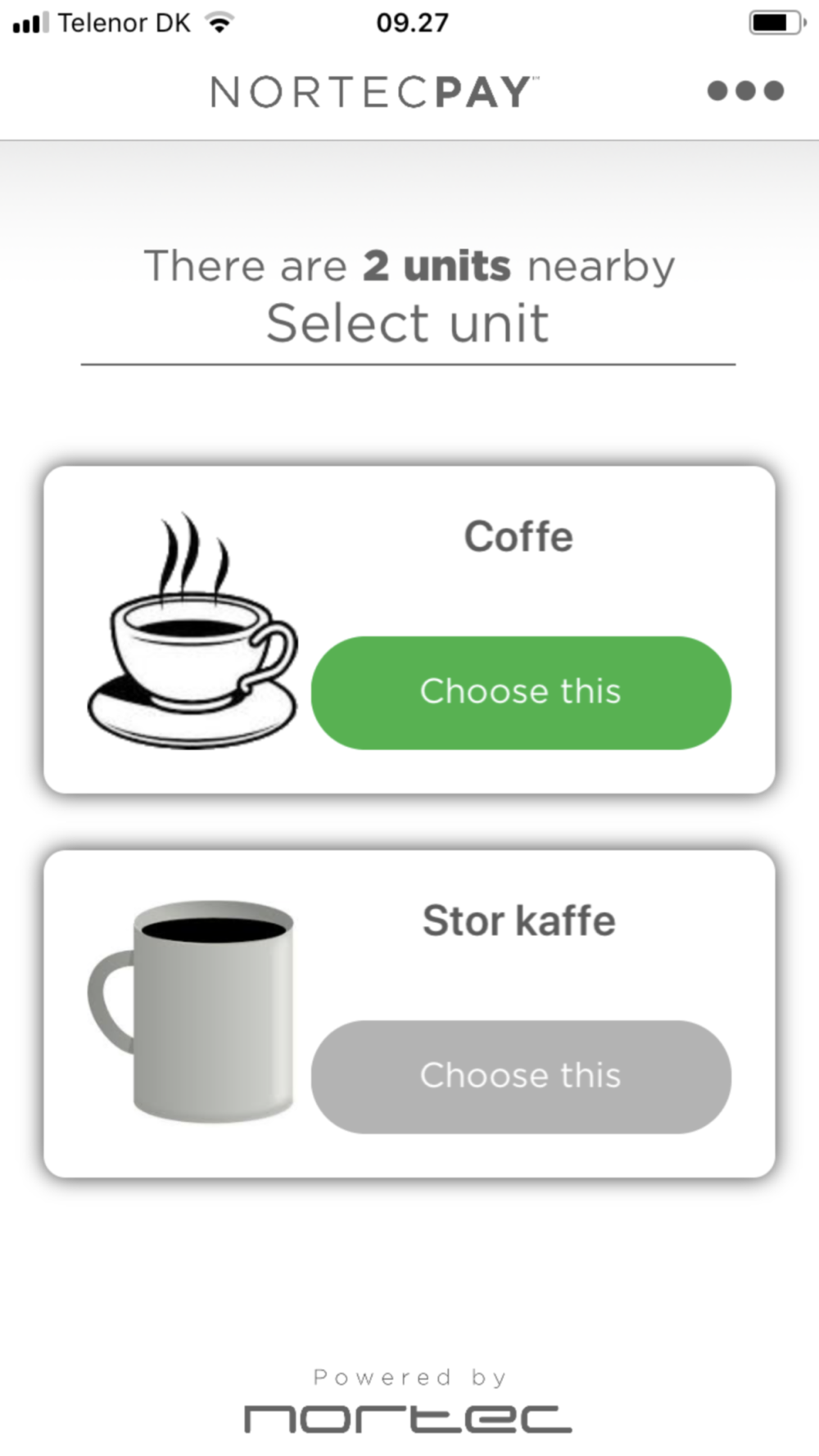
Task: Click grey Choose this for Stor kaffe
Action: pos(521,1076)
